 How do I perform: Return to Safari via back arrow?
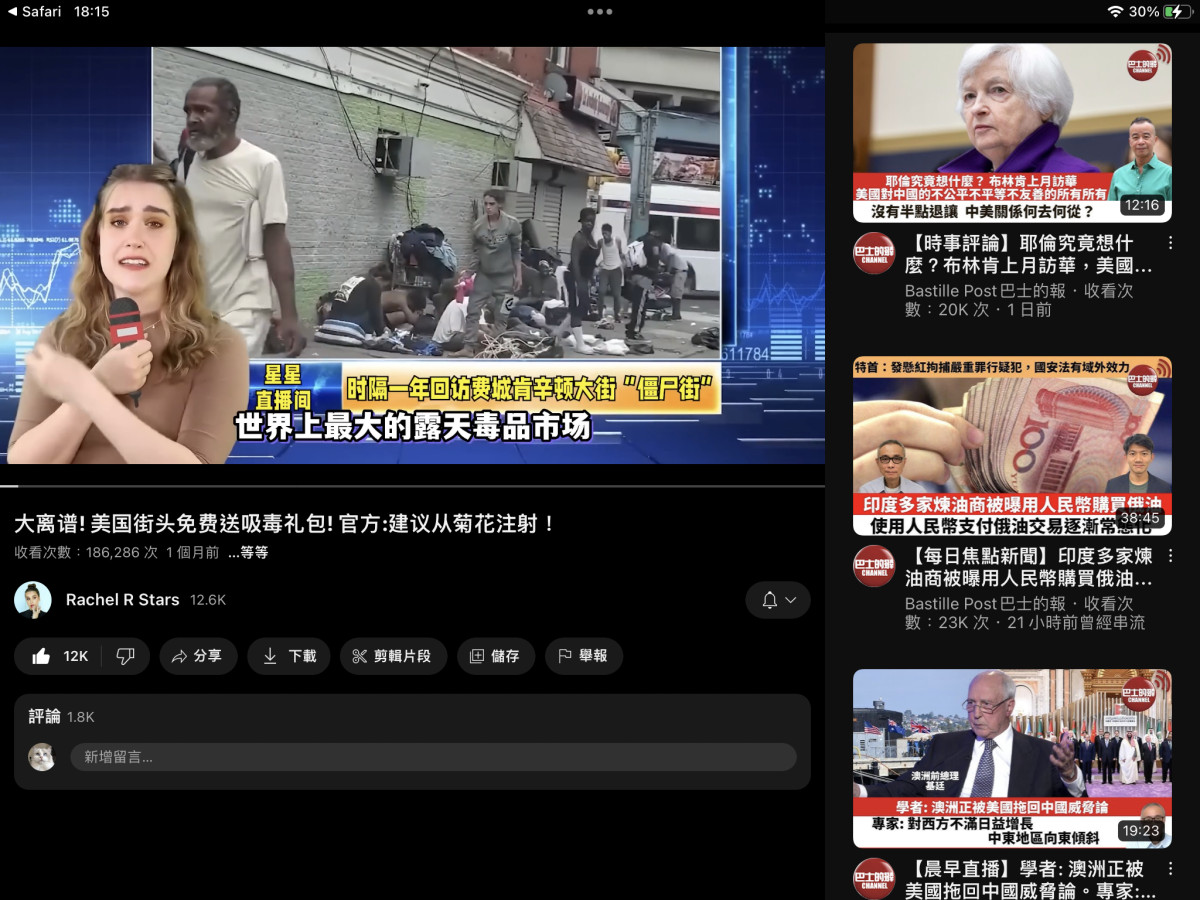point(34,12)
